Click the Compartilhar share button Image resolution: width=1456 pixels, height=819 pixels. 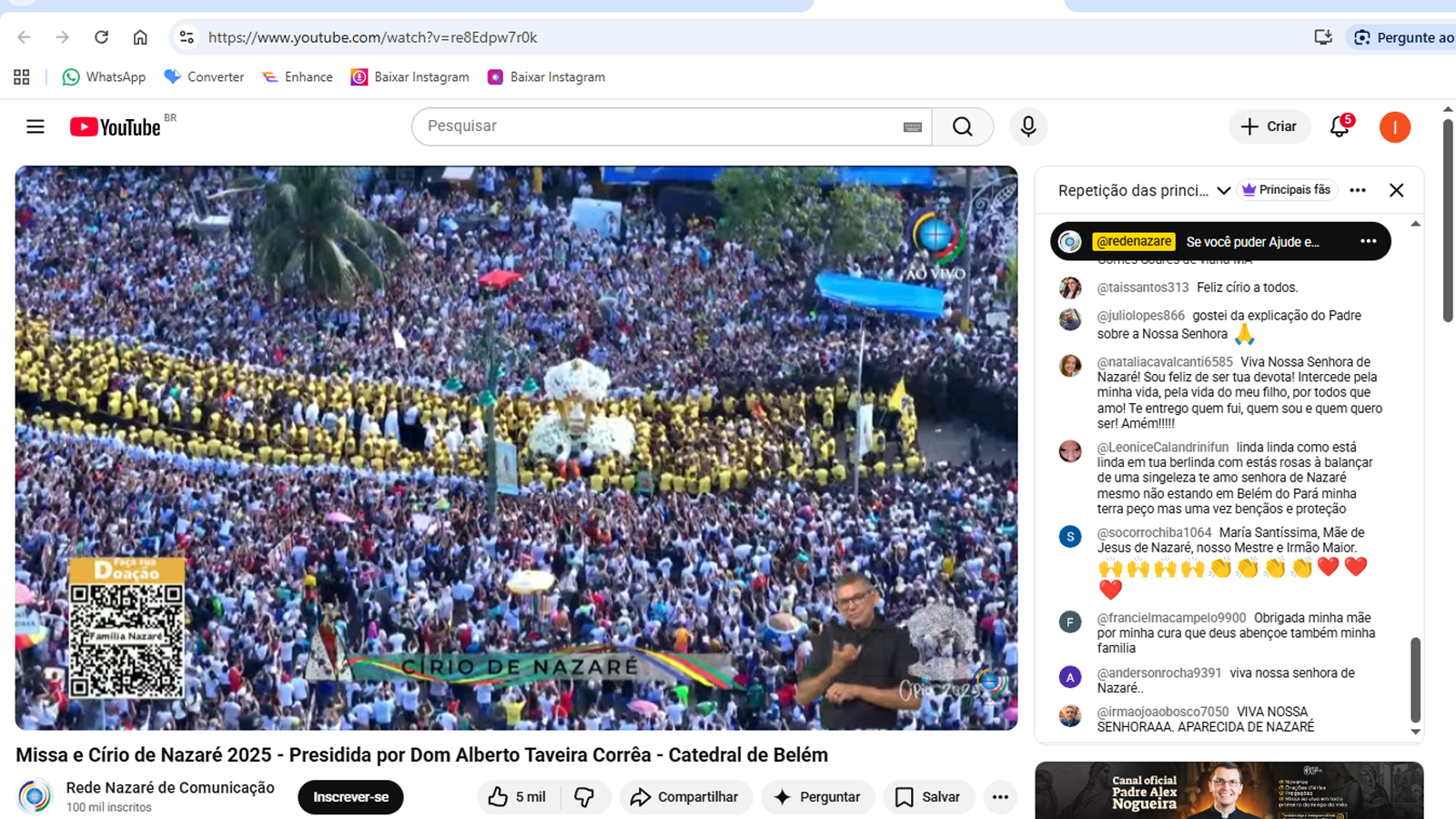click(685, 797)
